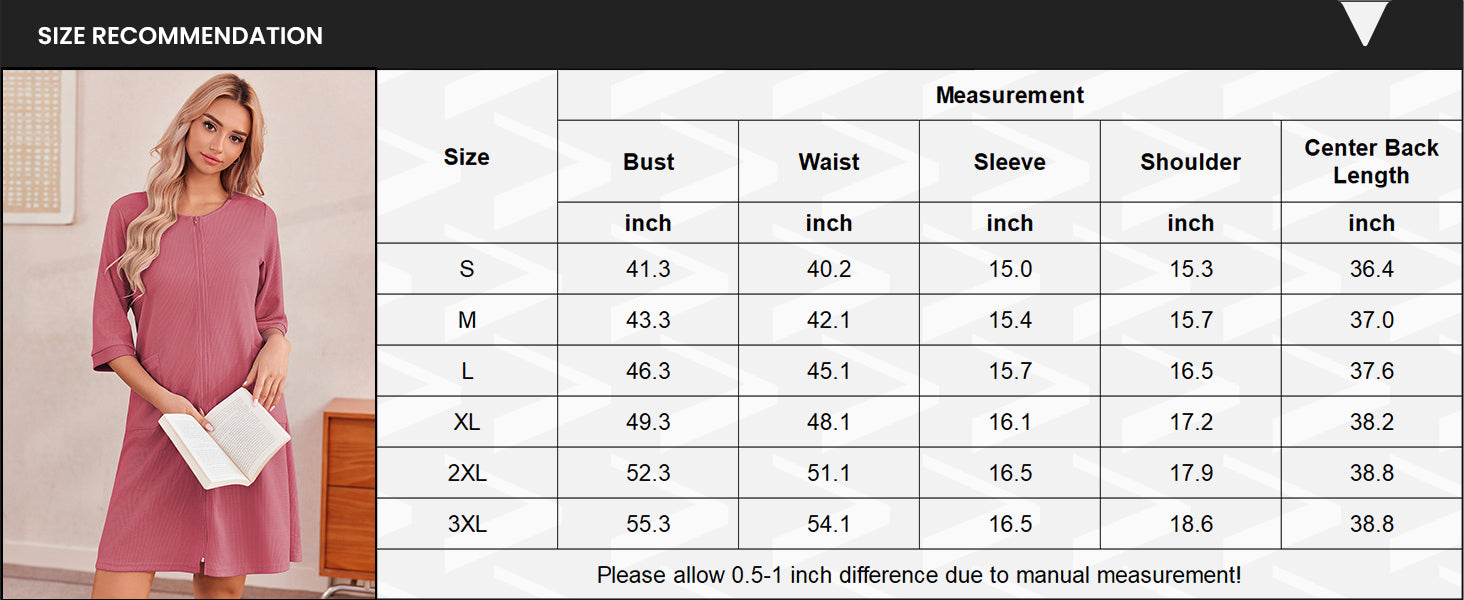Select the Shoulder column header
The width and height of the screenshot is (1464, 600).
(1190, 162)
